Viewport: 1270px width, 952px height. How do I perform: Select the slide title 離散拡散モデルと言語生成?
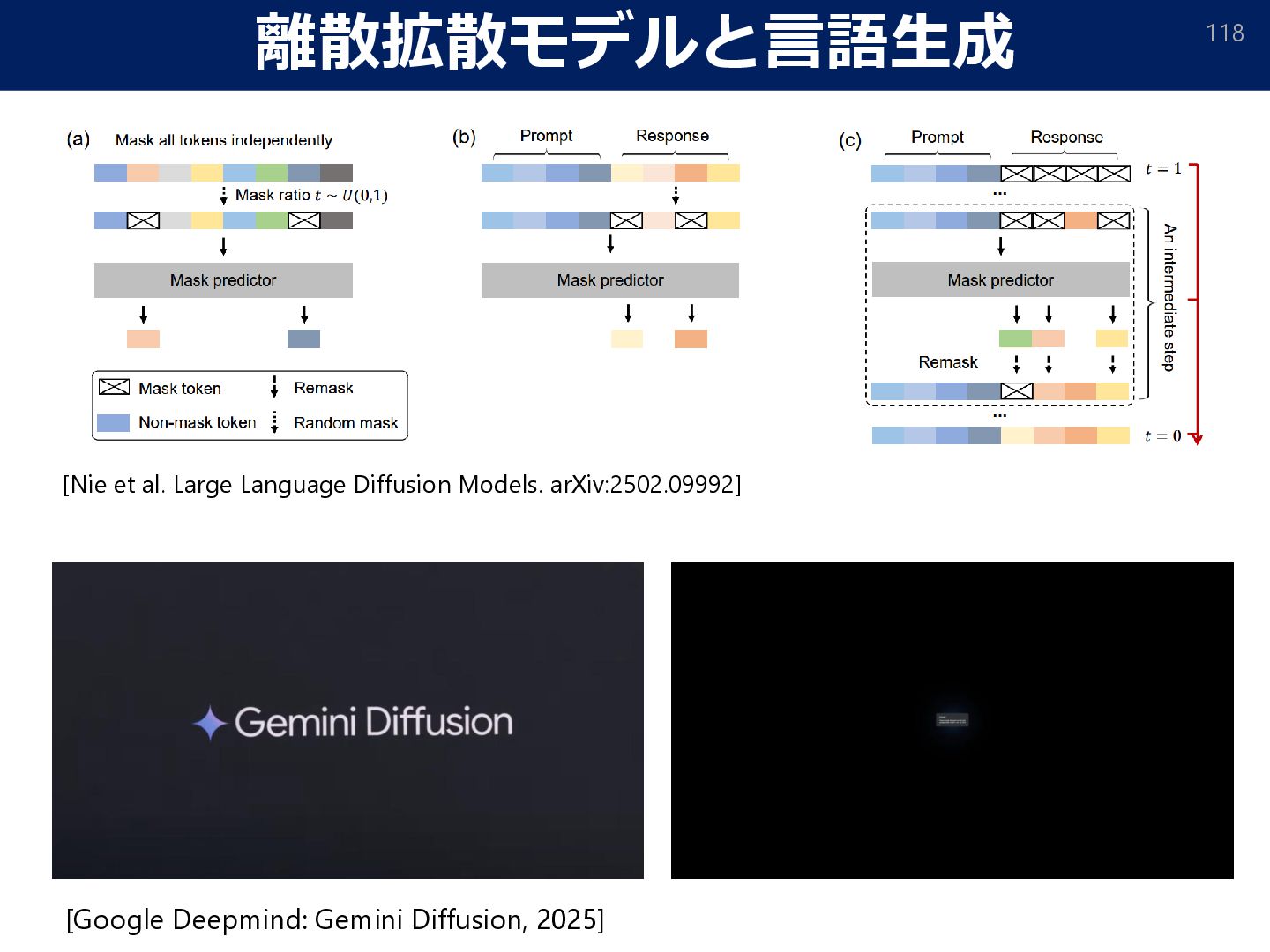click(635, 42)
